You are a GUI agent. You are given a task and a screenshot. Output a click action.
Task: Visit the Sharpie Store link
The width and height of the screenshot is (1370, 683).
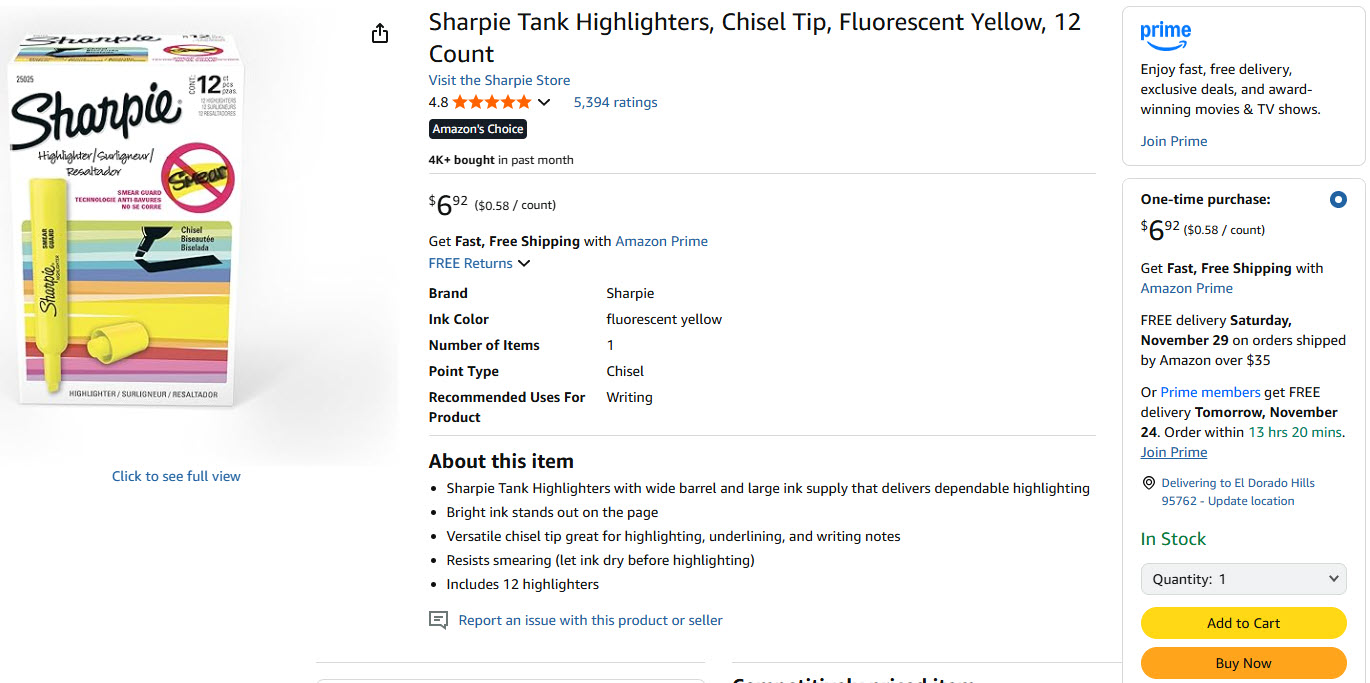coord(499,80)
